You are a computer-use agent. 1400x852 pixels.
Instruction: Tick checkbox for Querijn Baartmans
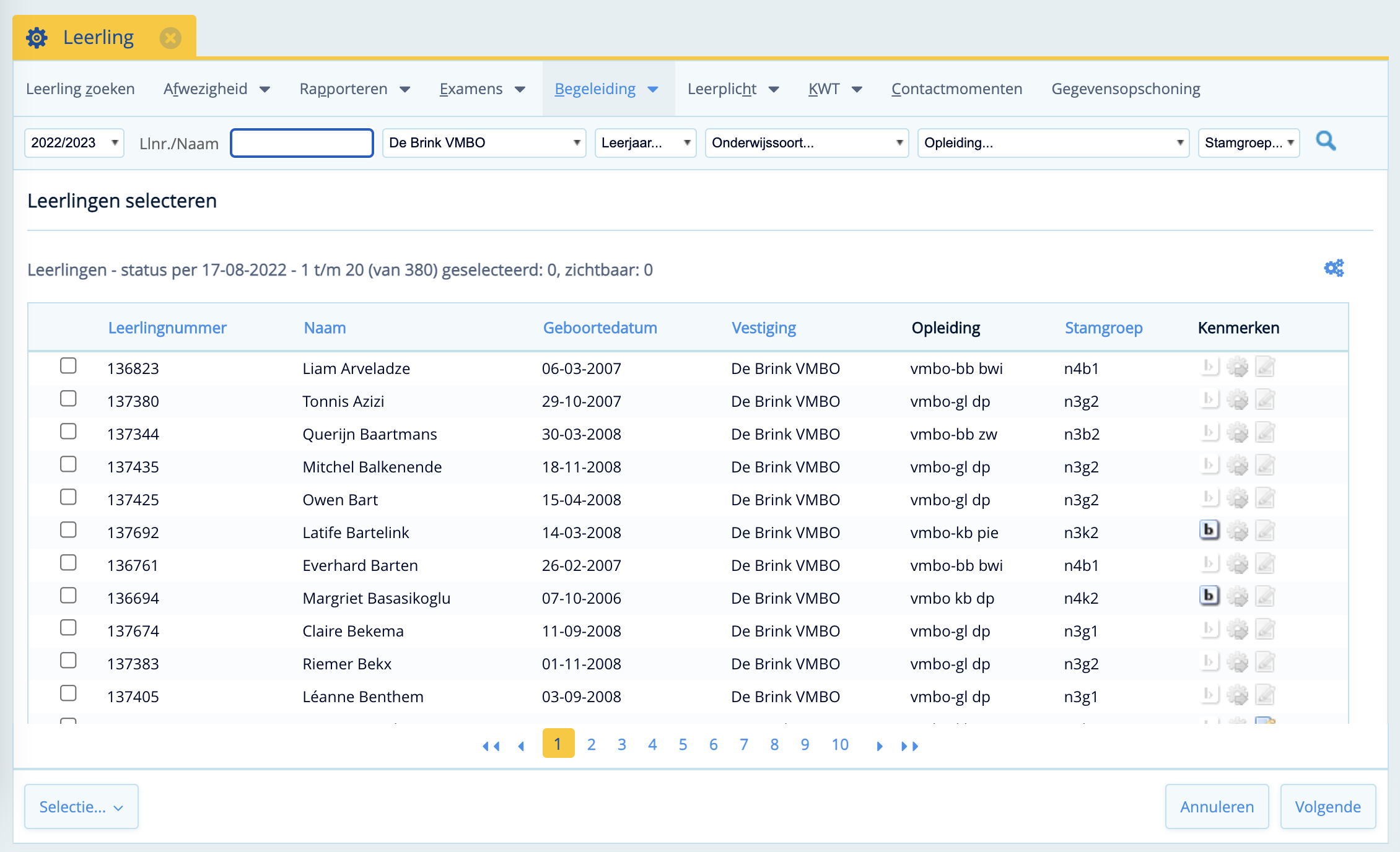click(68, 432)
